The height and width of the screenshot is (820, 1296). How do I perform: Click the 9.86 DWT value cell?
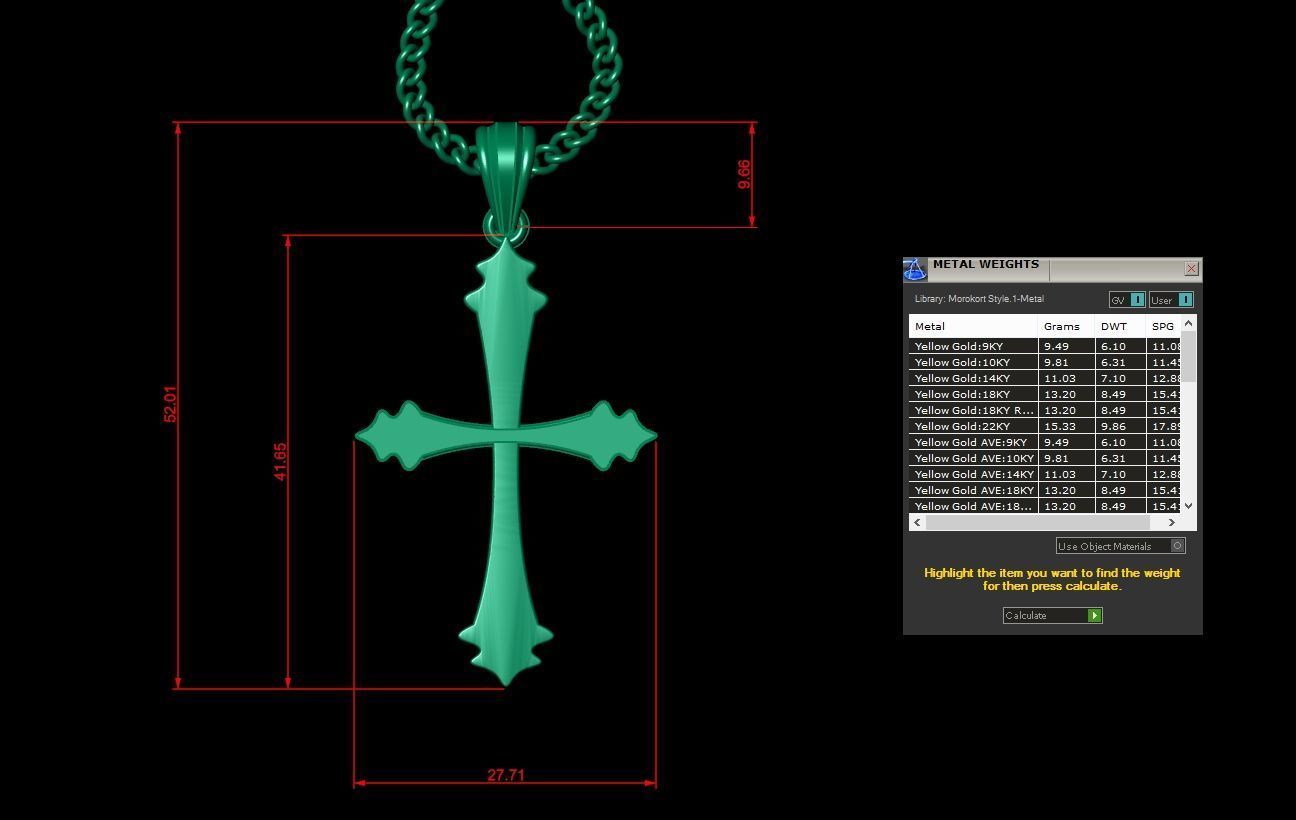click(x=1120, y=426)
